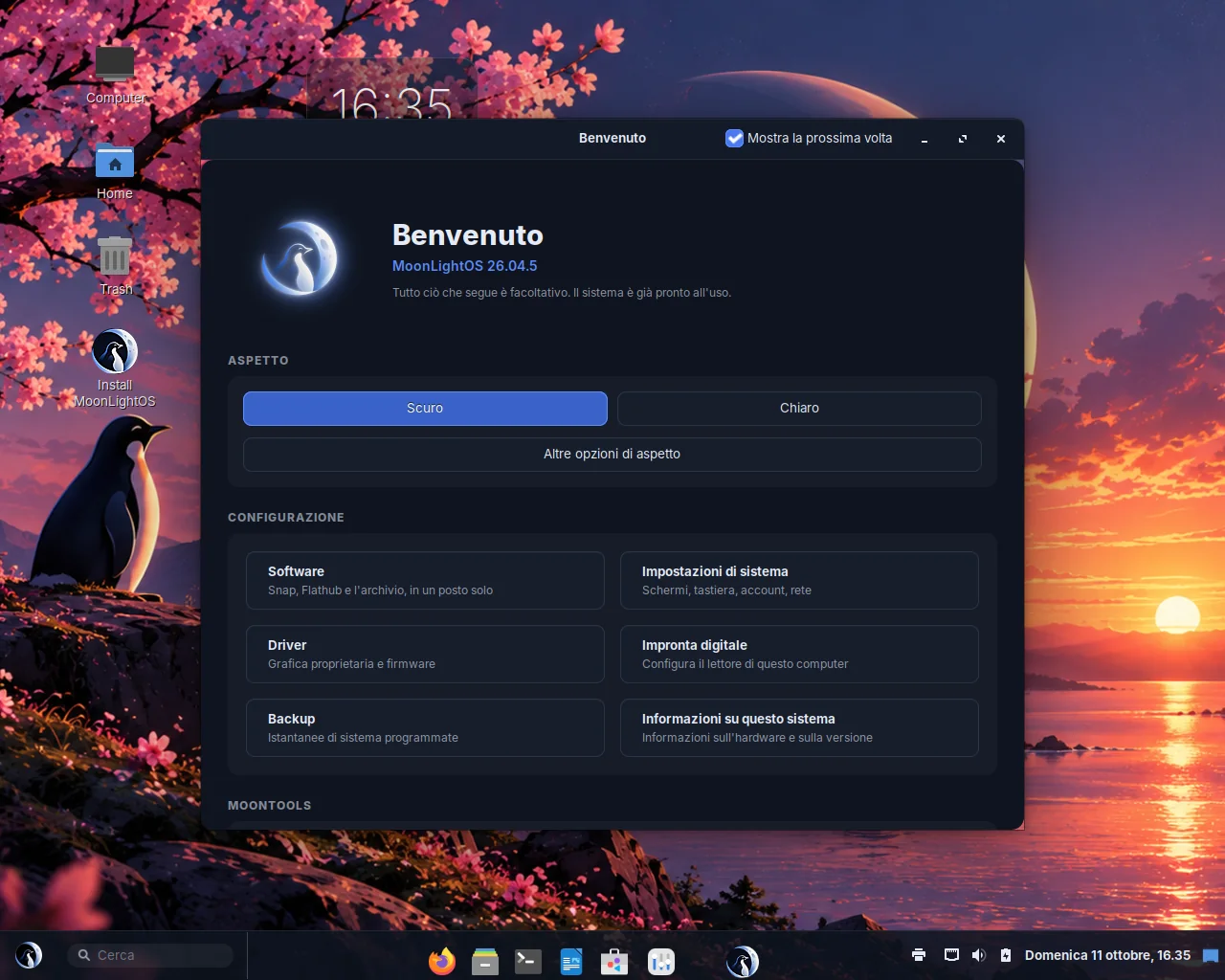Click the battery tray icon

tap(1006, 954)
